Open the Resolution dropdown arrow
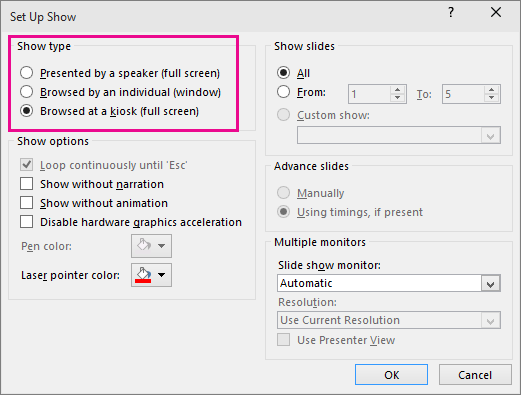The image size is (521, 395). 490,321
